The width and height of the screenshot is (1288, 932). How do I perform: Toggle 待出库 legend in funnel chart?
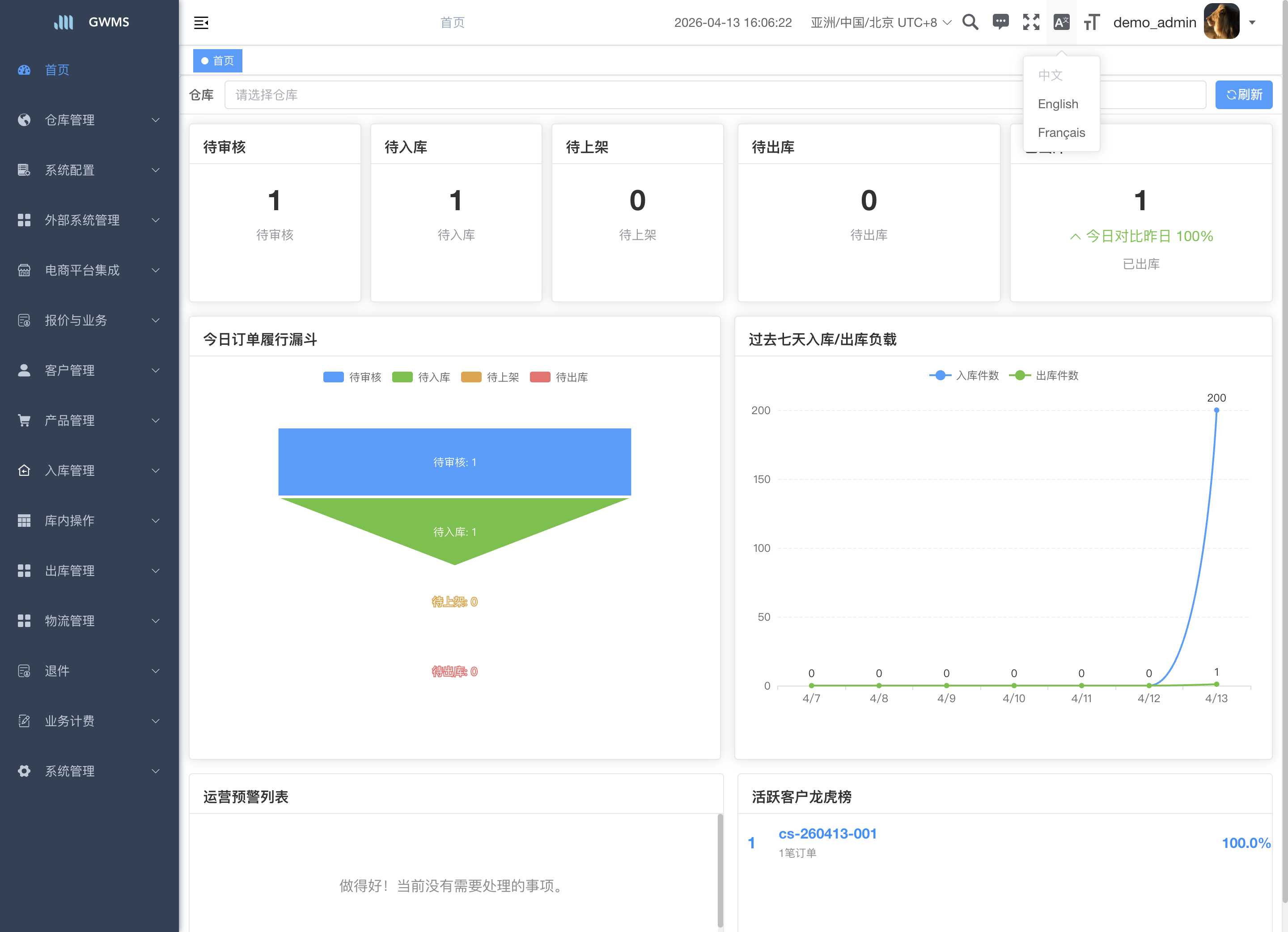point(558,377)
